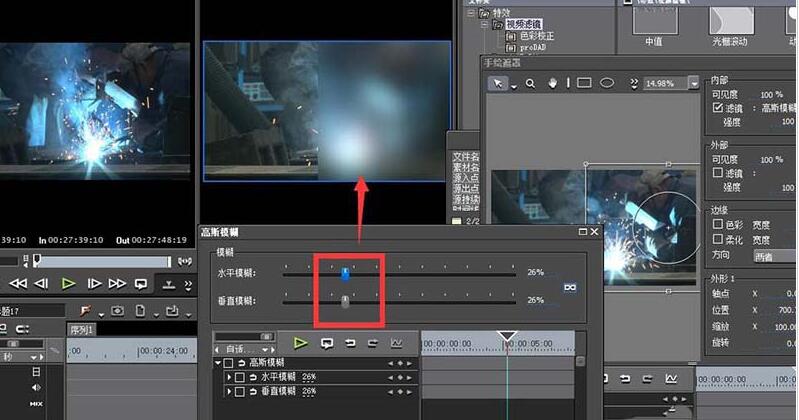Click the audio speaker icon in timeline header

point(36,387)
